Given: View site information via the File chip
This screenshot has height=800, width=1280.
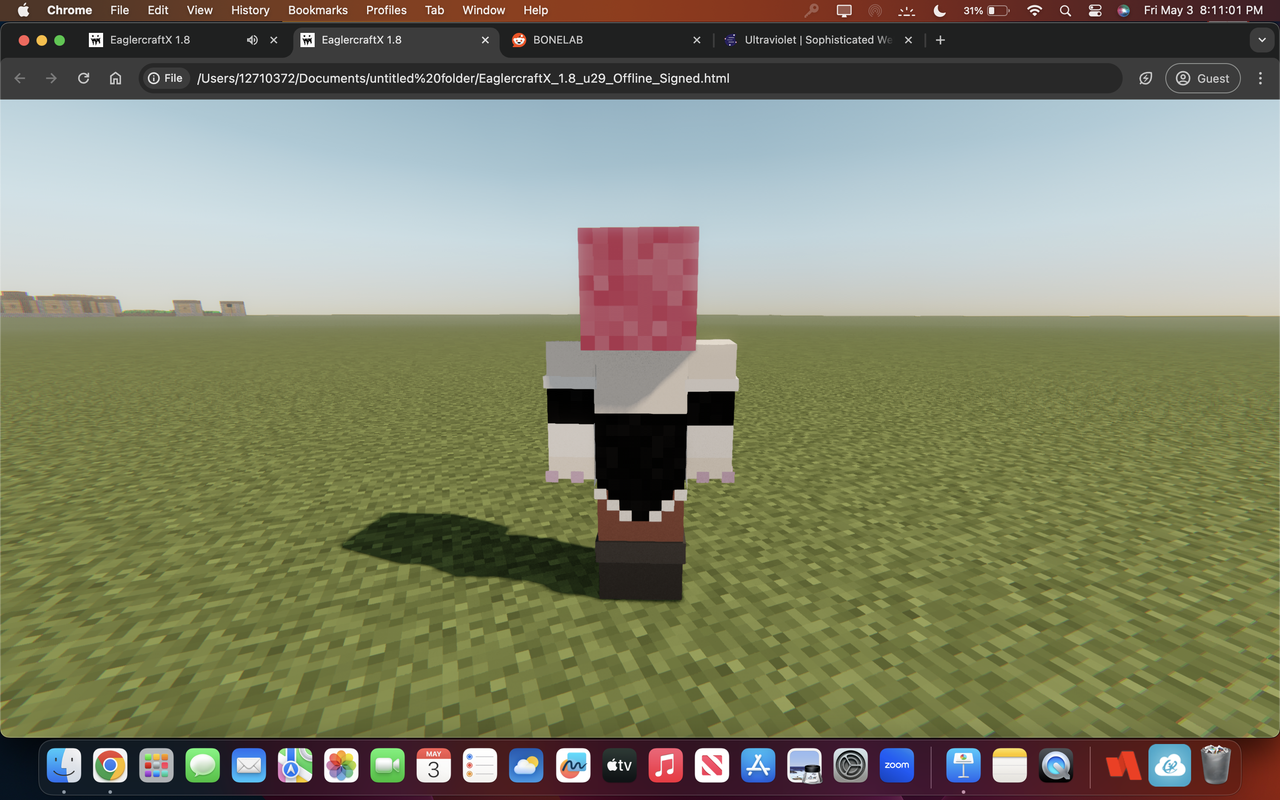Looking at the screenshot, I should (165, 78).
